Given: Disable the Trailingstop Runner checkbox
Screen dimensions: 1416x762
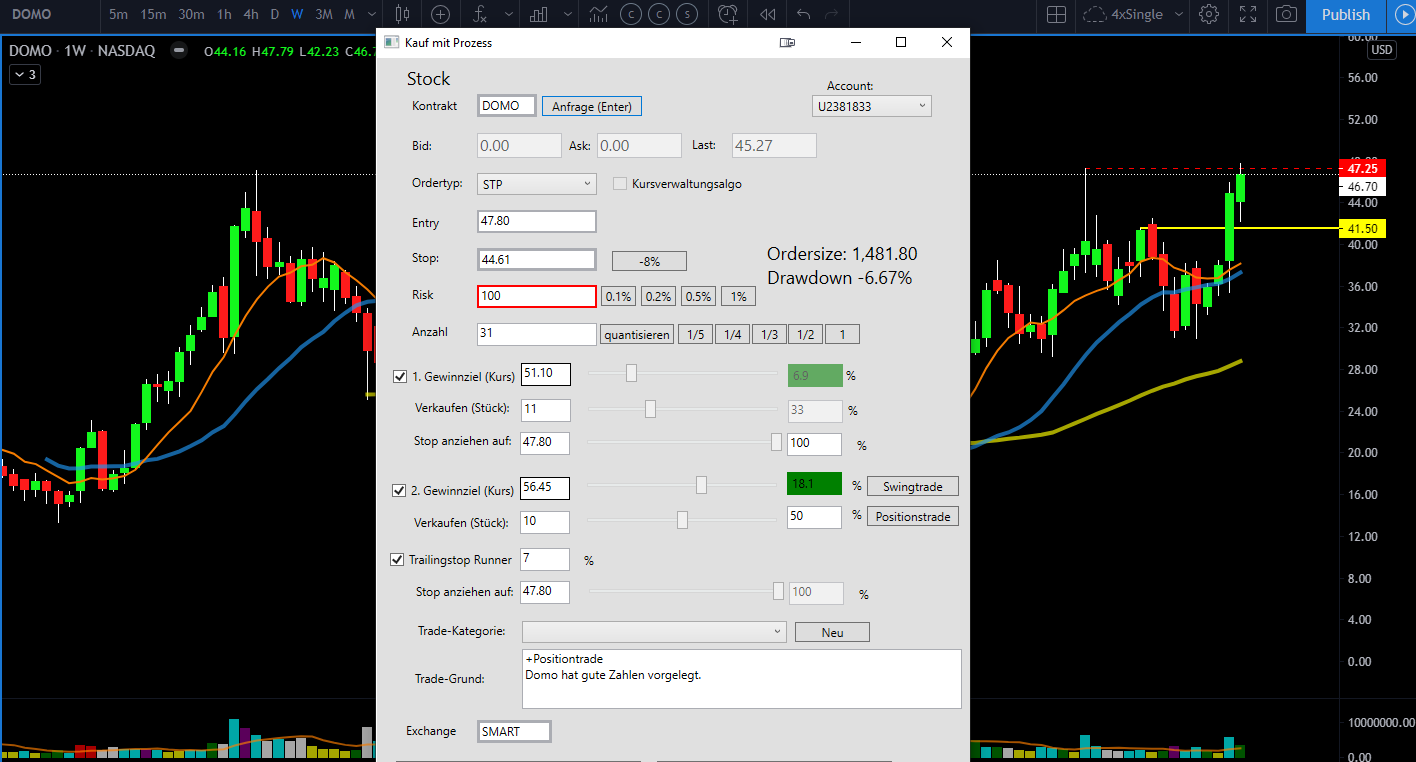Looking at the screenshot, I should click(397, 560).
